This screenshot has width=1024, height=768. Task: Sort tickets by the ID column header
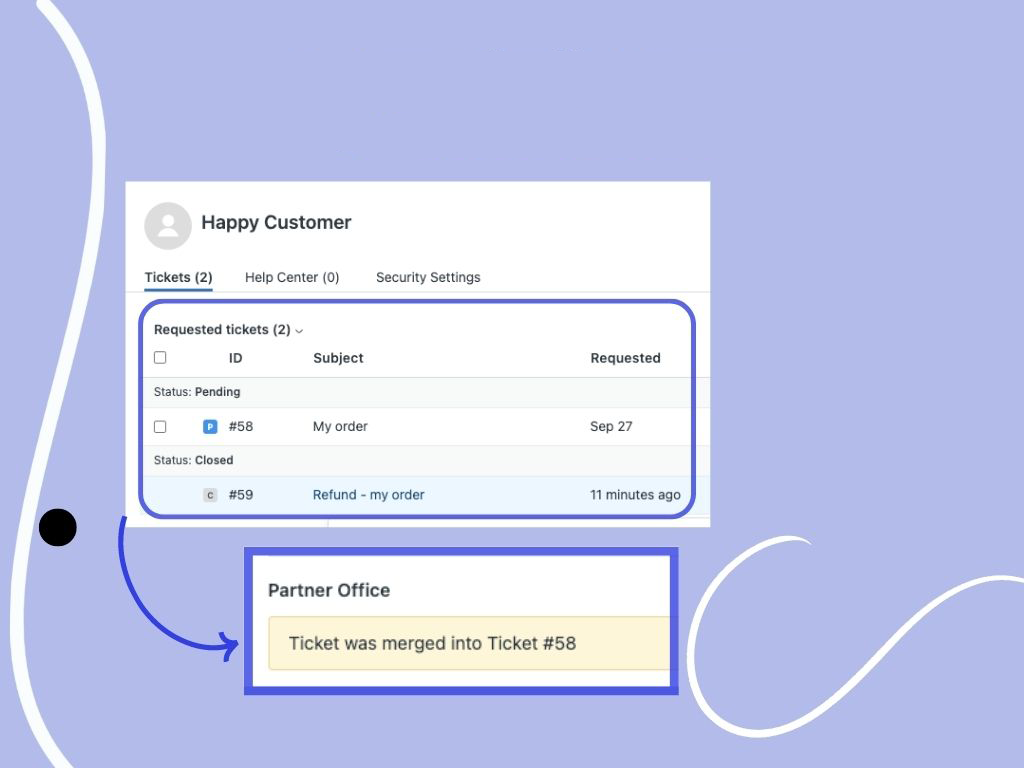click(236, 358)
